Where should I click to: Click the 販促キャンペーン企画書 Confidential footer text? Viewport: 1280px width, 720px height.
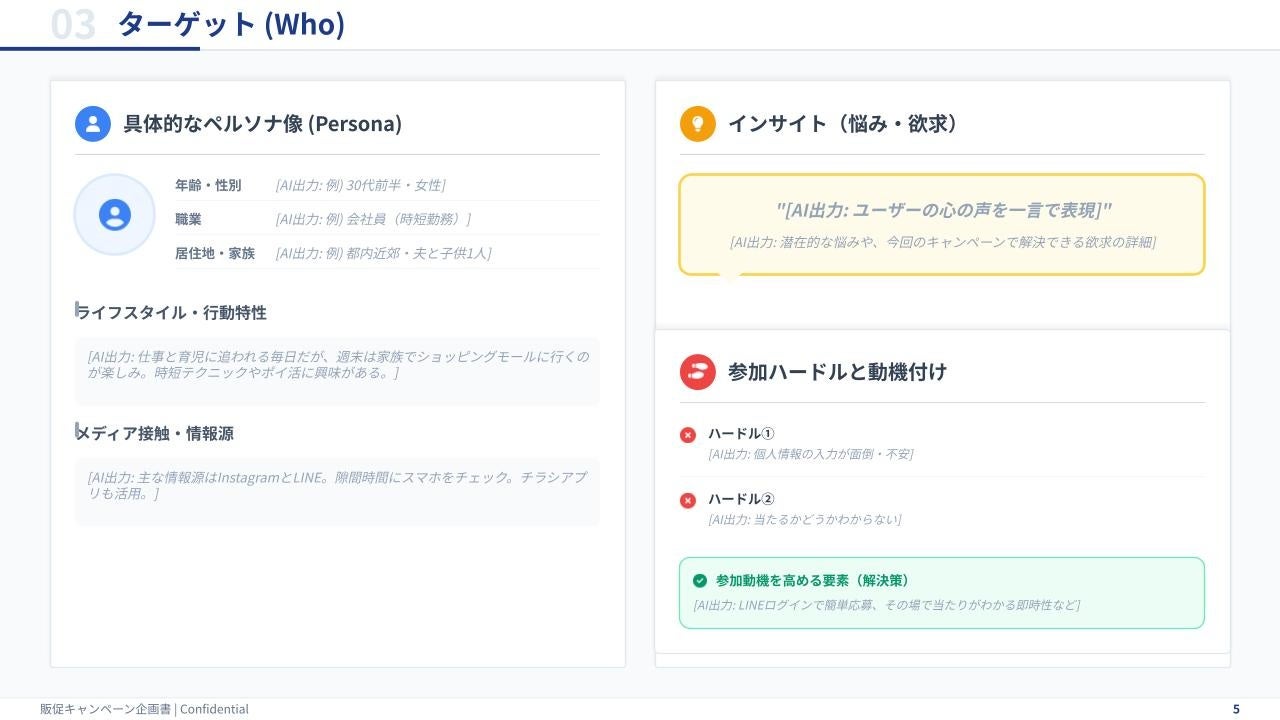pyautogui.click(x=144, y=709)
